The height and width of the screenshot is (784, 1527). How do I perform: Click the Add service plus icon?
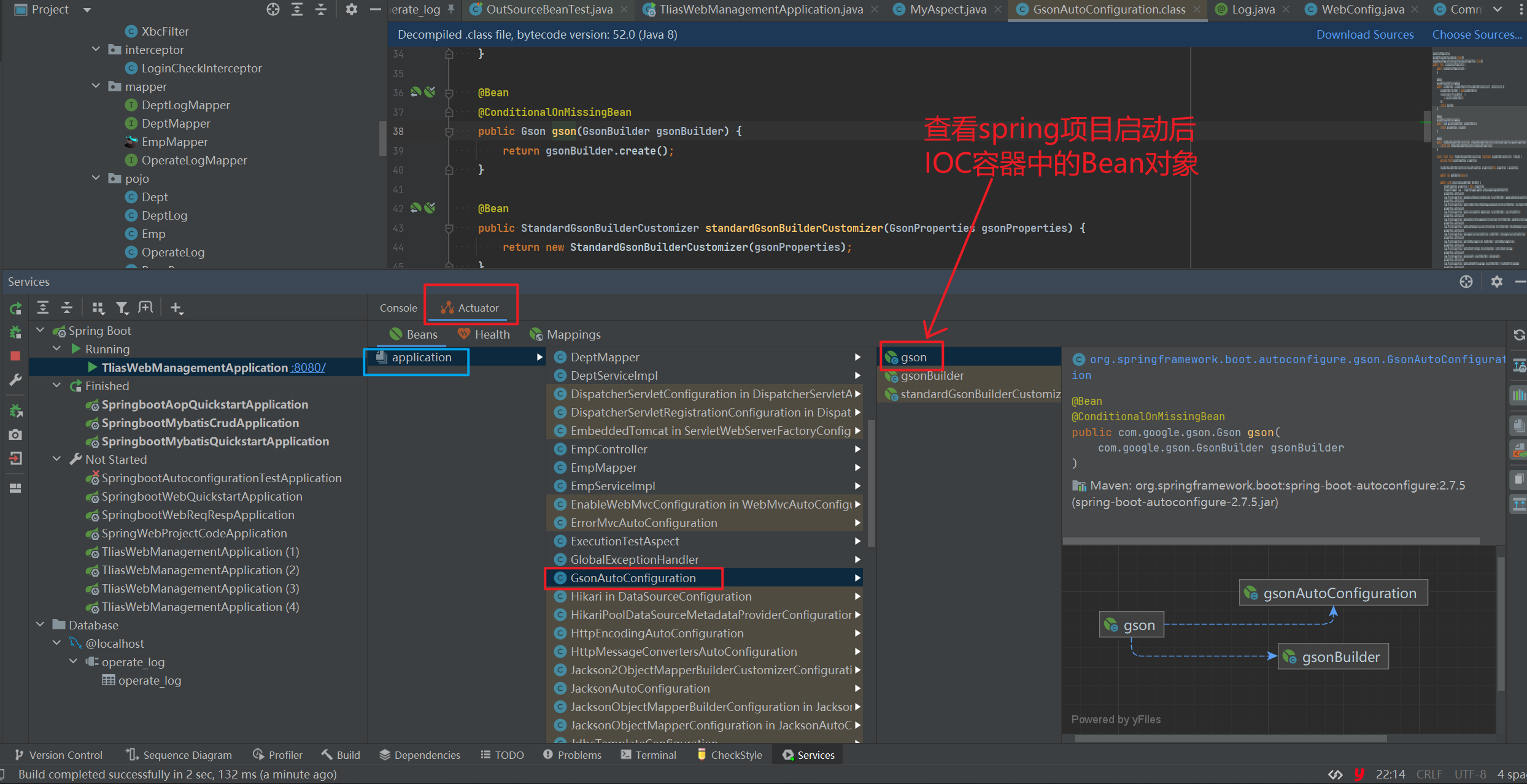[x=176, y=308]
